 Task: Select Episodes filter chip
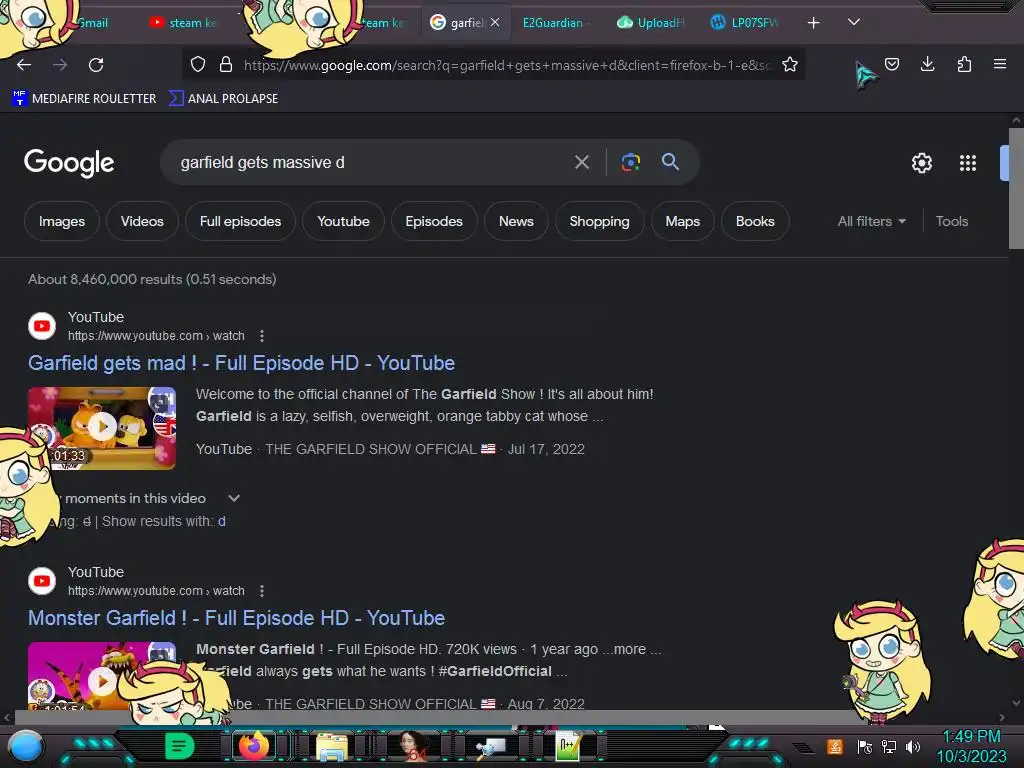click(434, 221)
